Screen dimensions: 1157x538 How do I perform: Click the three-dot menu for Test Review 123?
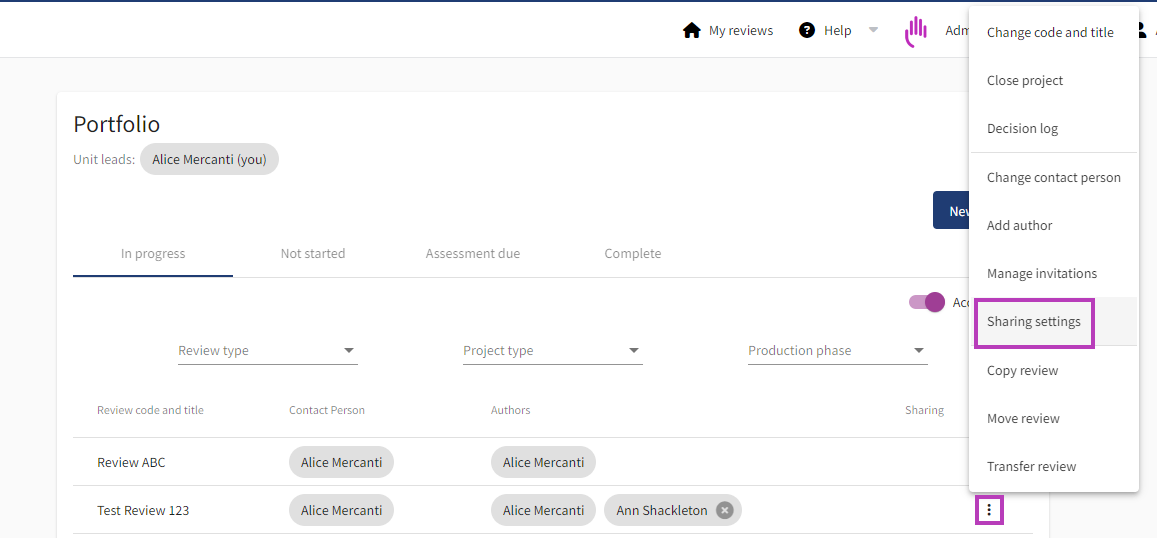pos(989,511)
